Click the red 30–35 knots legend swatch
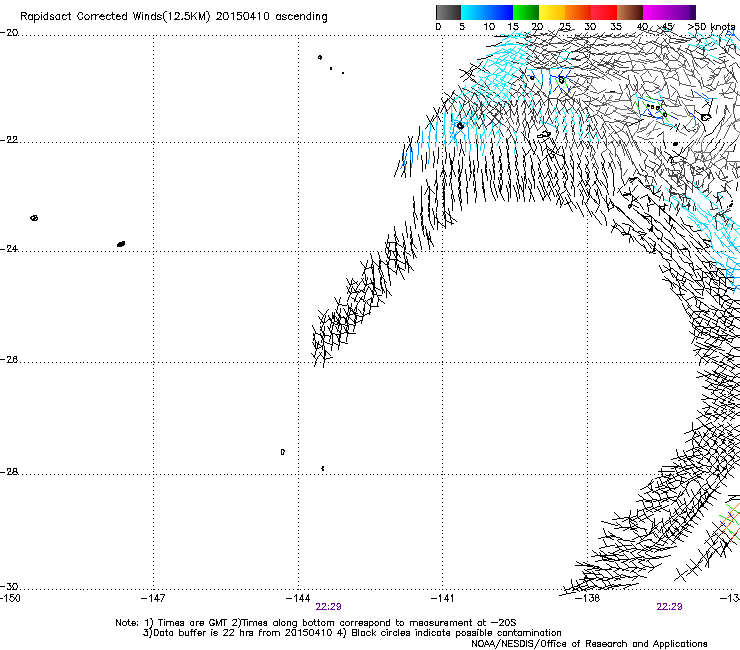Image resolution: width=740 pixels, height=650 pixels. [x=604, y=12]
